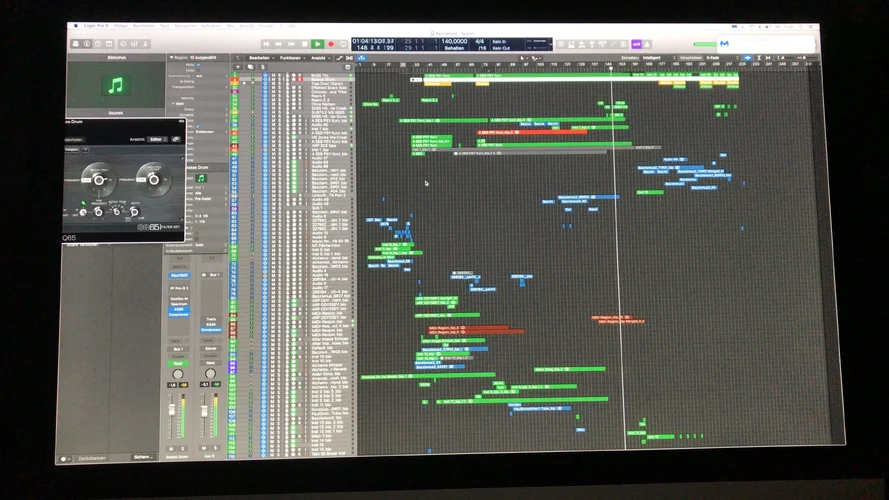Click Compare button in plugin window
This screenshot has height=500, width=889.
(71, 150)
